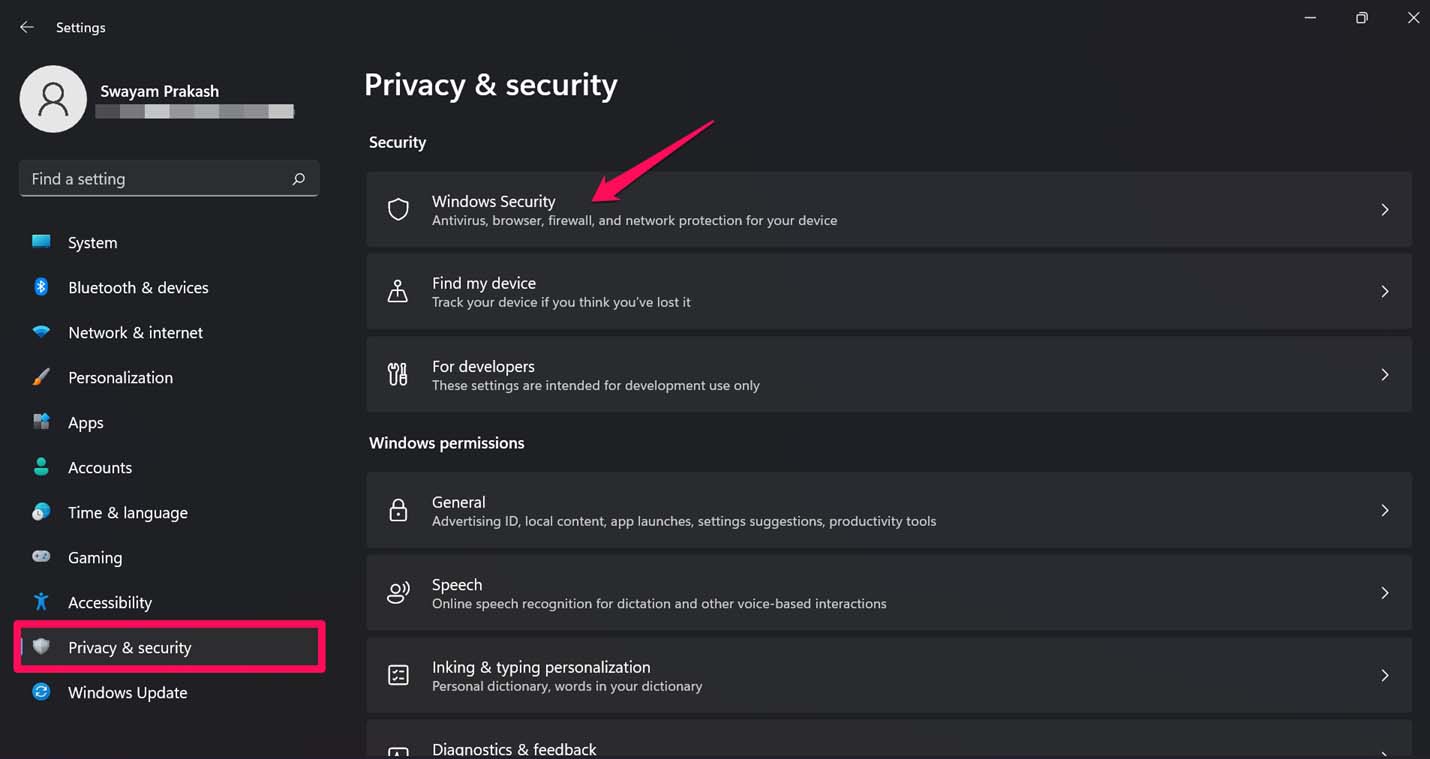This screenshot has width=1430, height=759.
Task: Open the Apps settings category
Action: coord(86,423)
